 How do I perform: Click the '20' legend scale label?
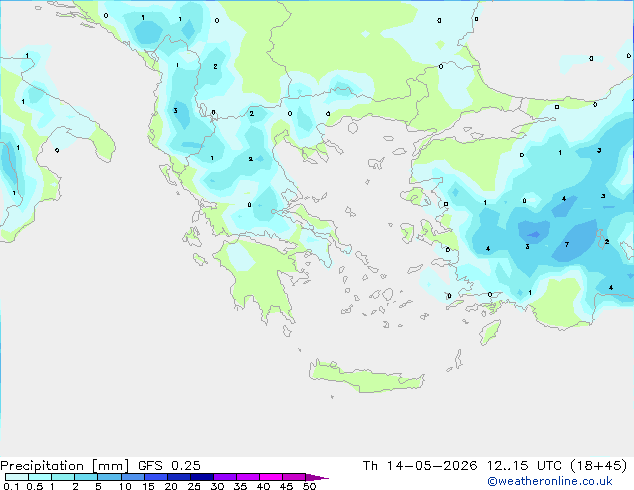171,486
